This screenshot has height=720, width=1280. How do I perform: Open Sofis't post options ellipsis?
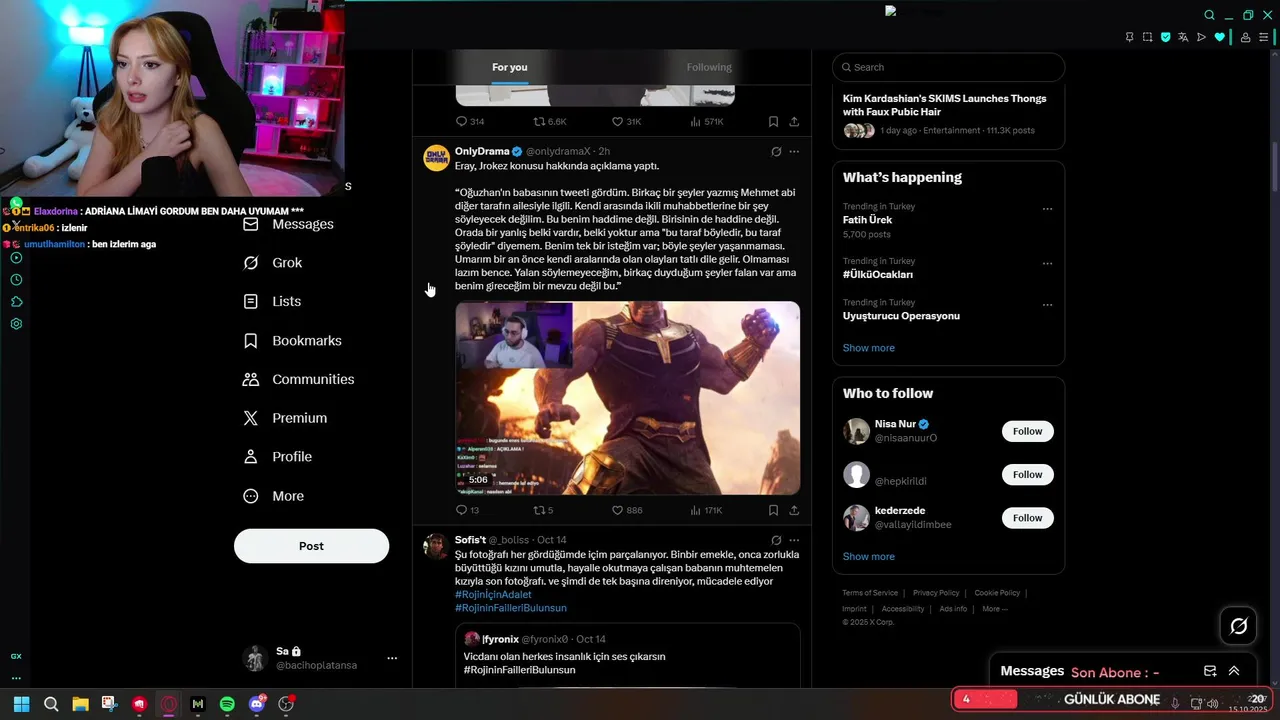click(794, 540)
